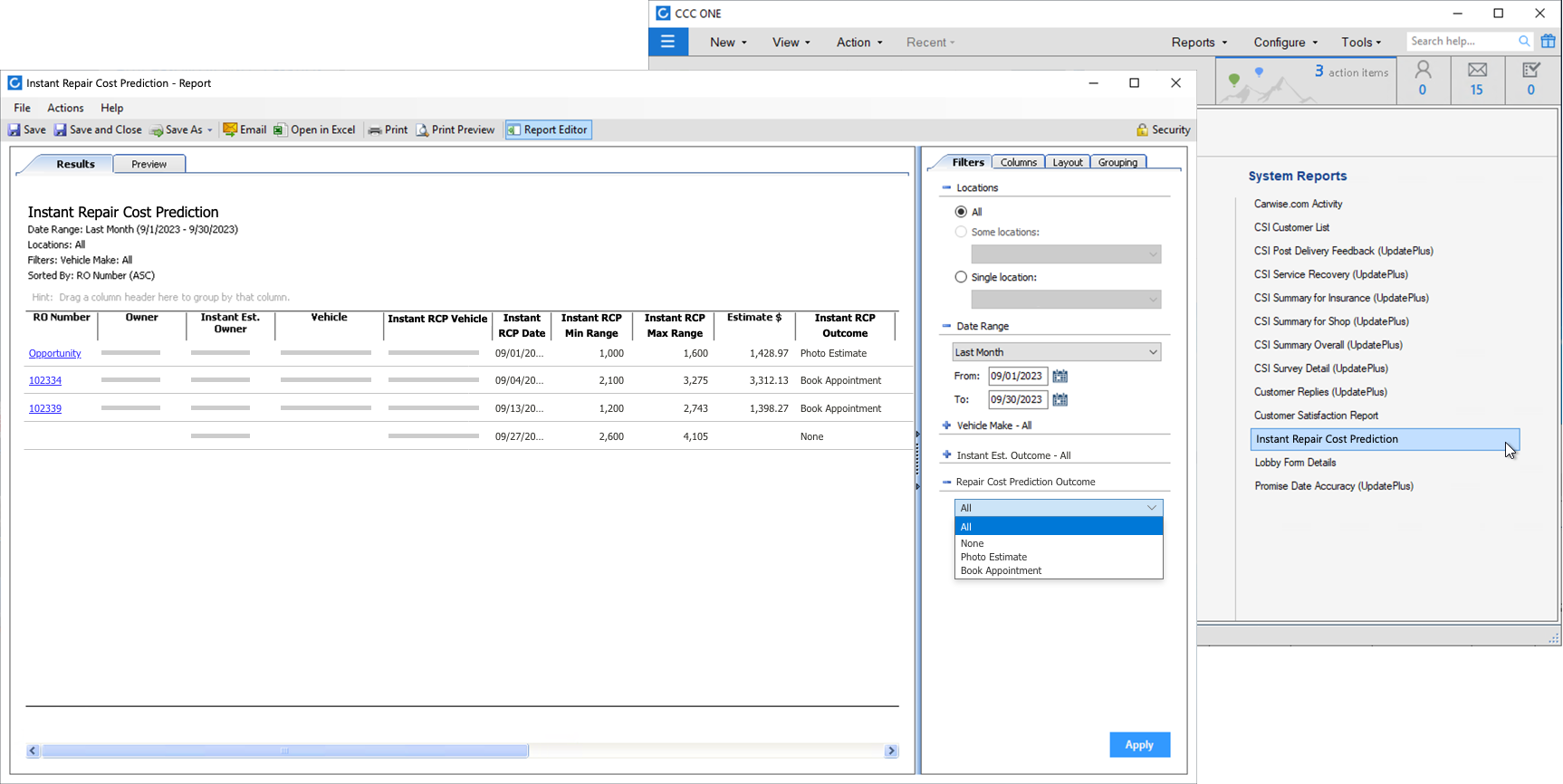The image size is (1563, 784).
Task: Open RO number 102334 link
Action: coord(45,381)
